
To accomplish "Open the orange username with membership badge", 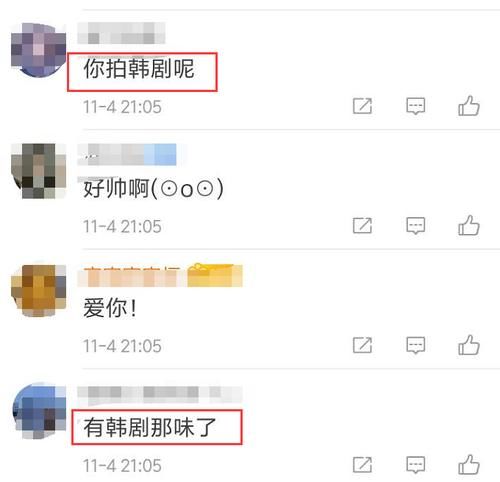I will click(160, 276).
